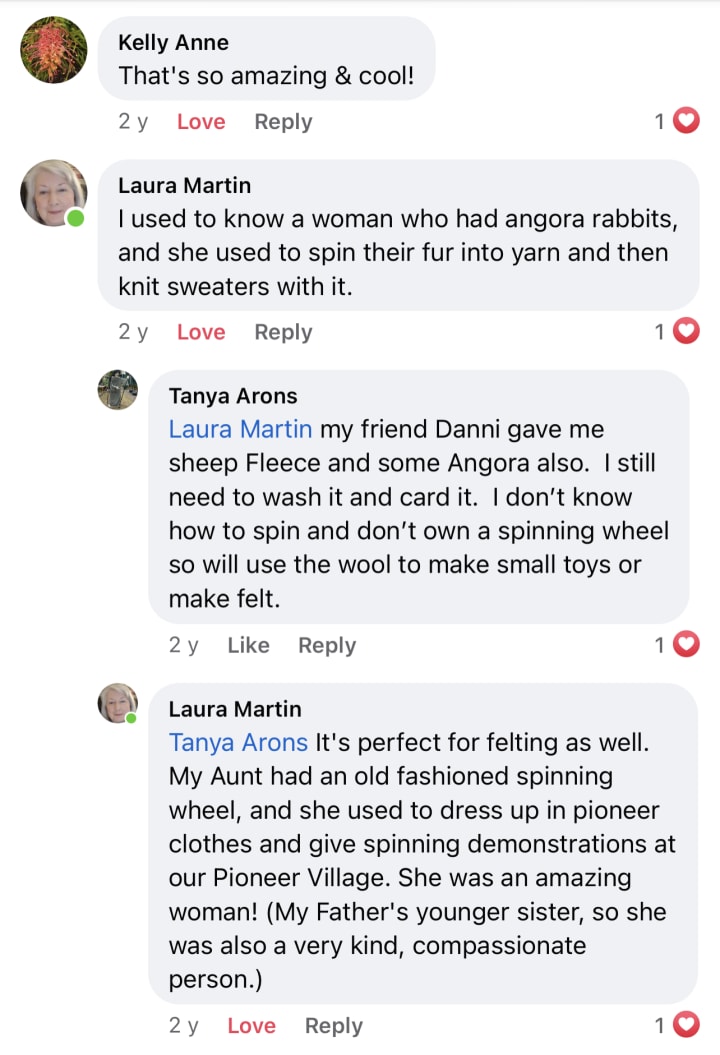View heart reaction on spinning wheel reply
Viewport: 720px width, 1055px height.
point(686,1025)
